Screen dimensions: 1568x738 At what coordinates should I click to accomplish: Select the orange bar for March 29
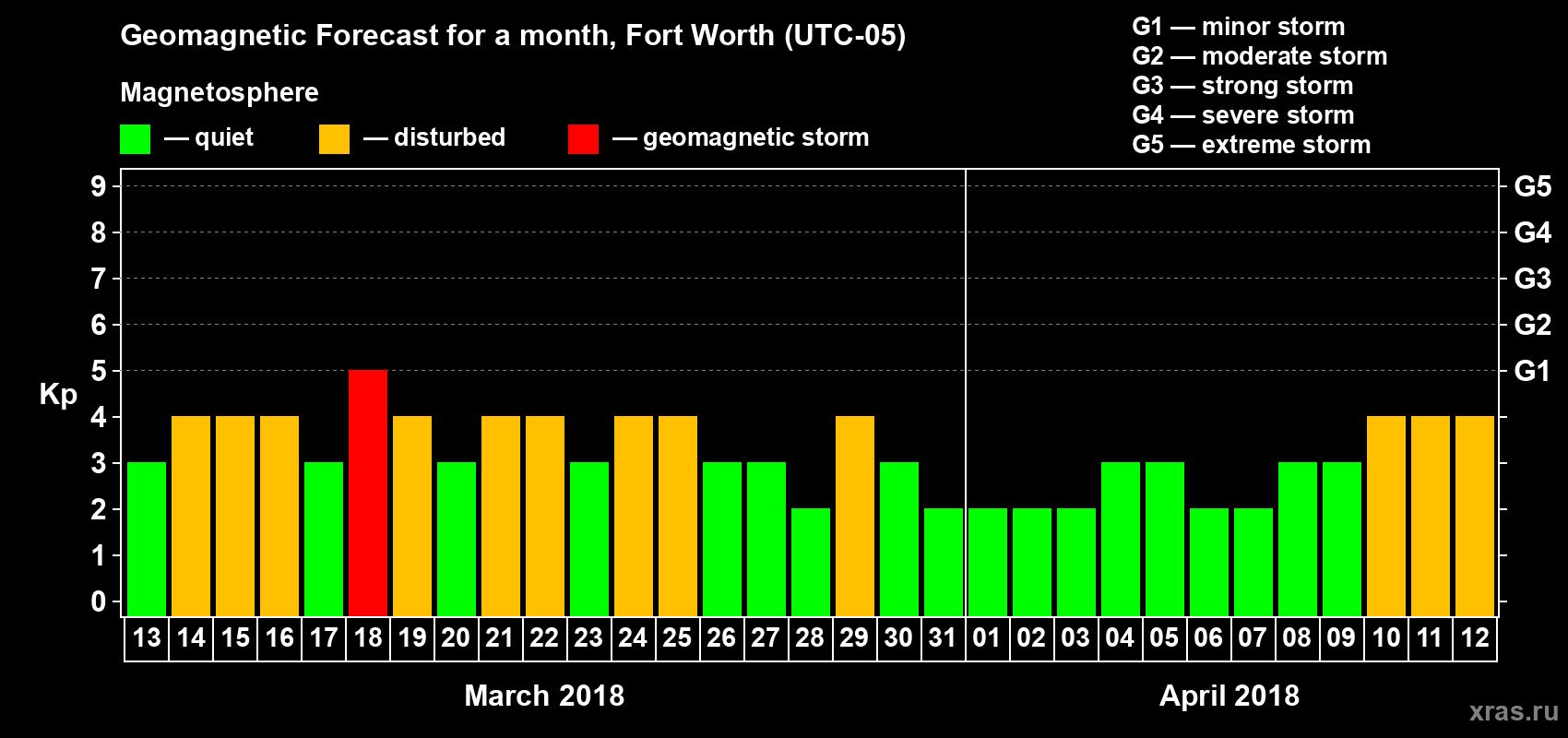(x=855, y=517)
